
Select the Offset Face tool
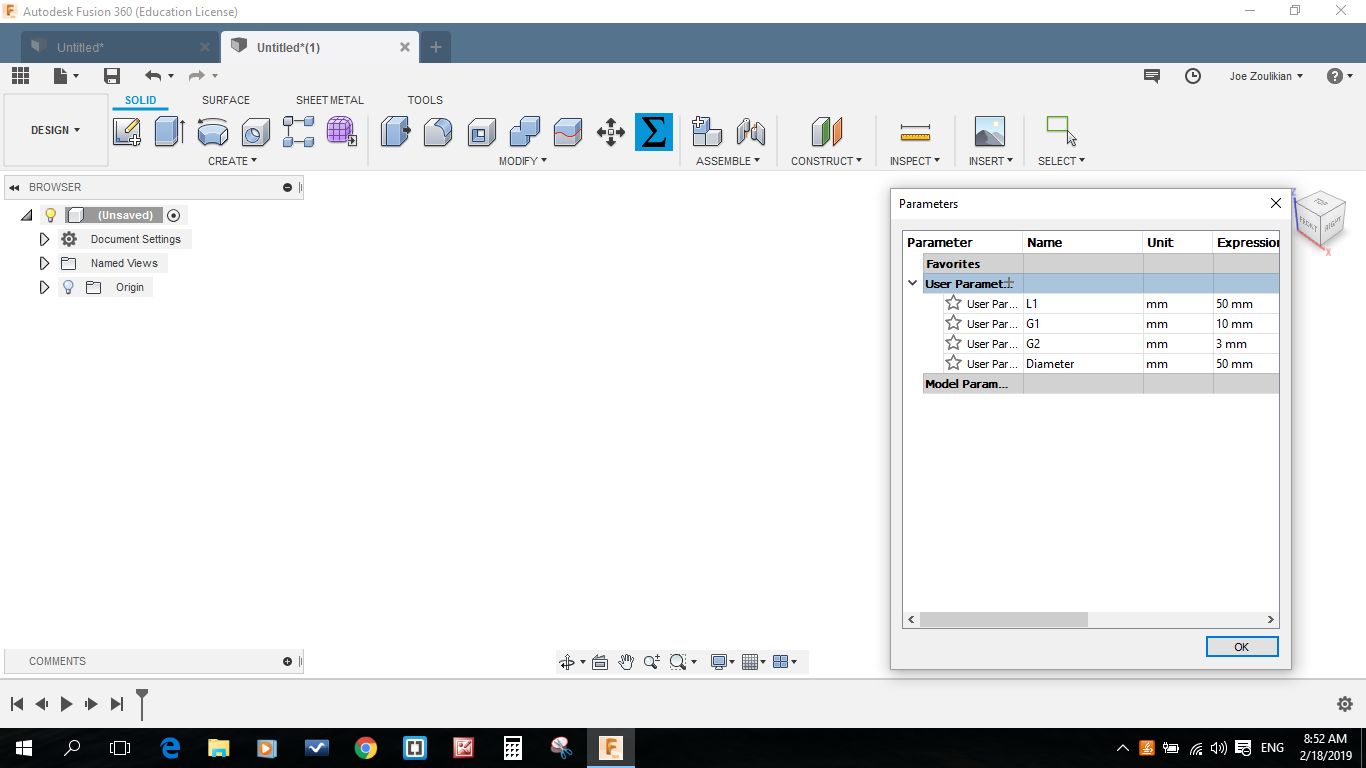pos(568,131)
